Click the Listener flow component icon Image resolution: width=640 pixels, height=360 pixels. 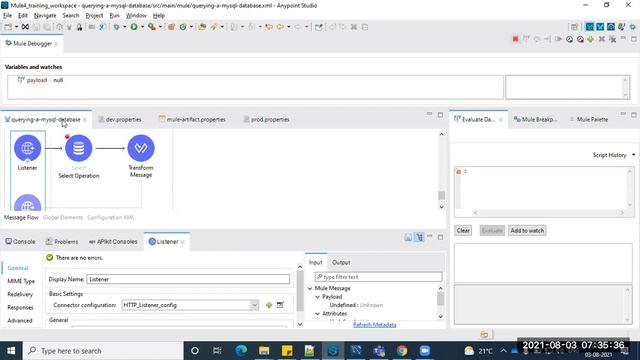(x=27, y=148)
